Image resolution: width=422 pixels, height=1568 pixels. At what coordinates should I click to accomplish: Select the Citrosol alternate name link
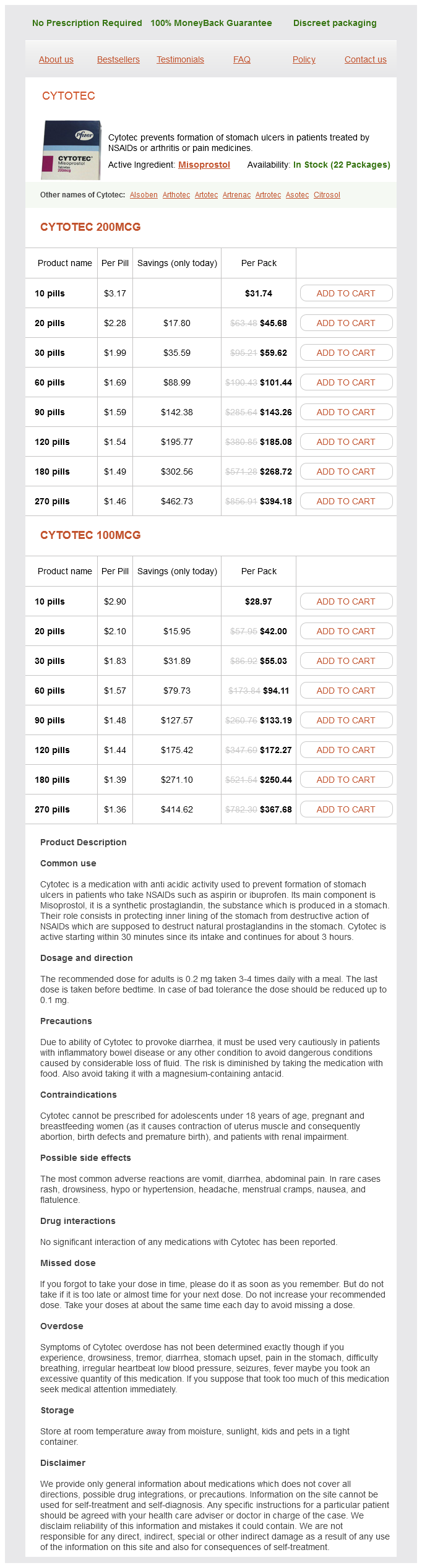click(327, 195)
